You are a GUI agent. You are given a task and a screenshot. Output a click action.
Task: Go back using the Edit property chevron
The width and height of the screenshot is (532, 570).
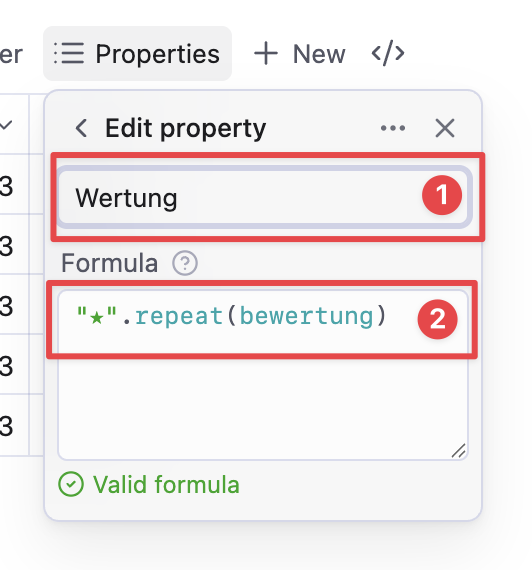click(81, 128)
